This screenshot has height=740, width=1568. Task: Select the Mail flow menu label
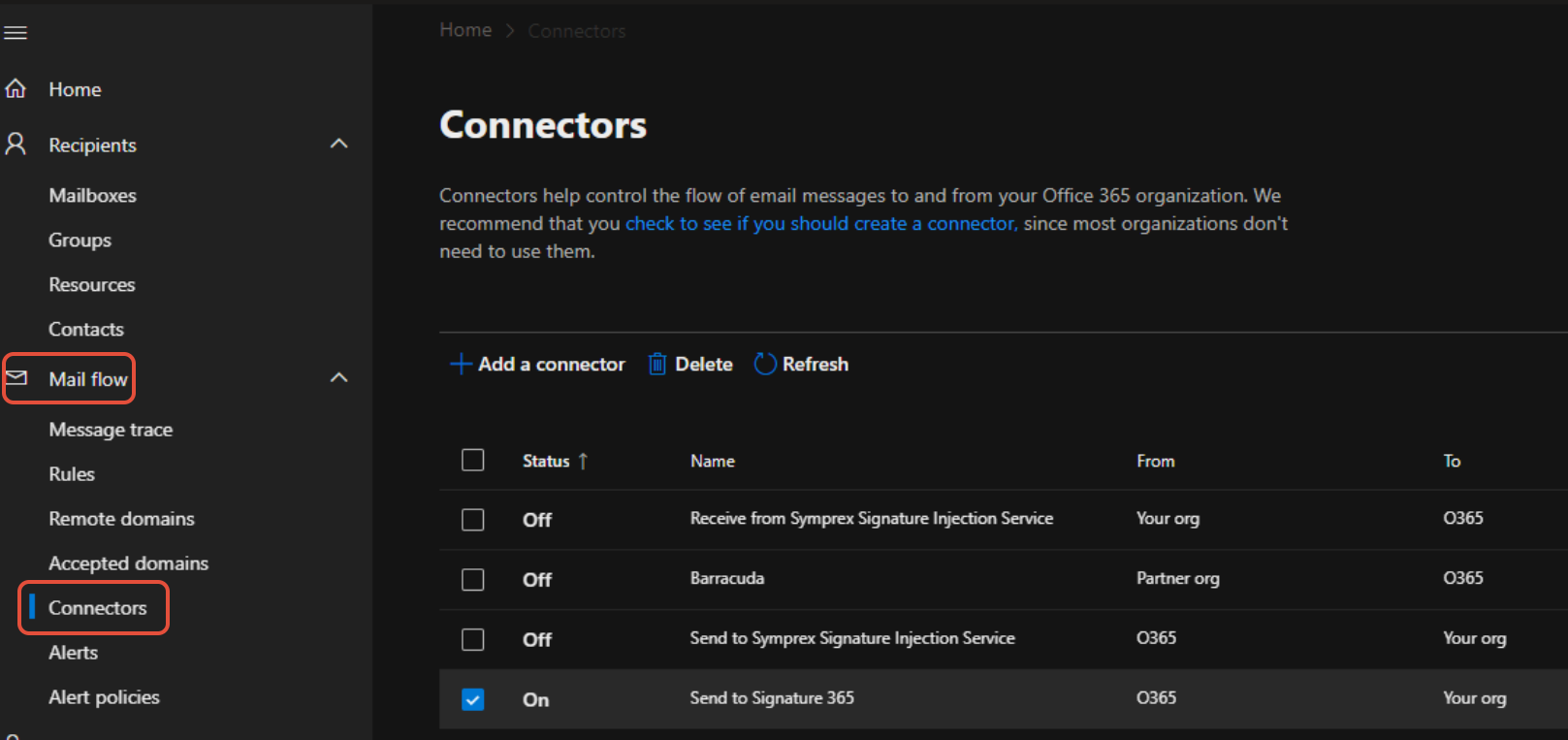(88, 378)
